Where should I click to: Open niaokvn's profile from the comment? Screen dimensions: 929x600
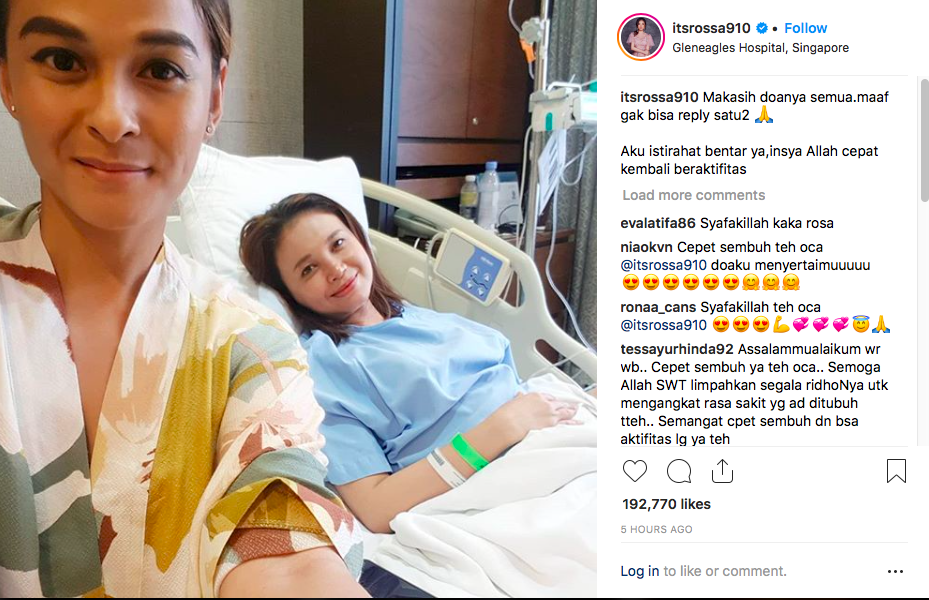(646, 247)
